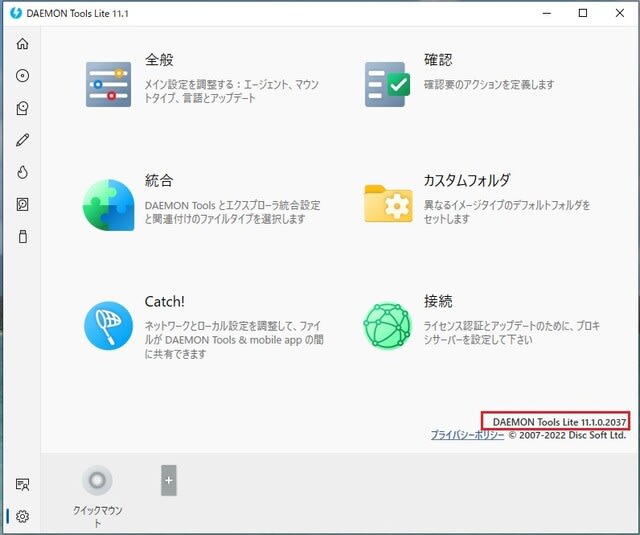
Task: Click the Settings gear in sidebar
Action: click(x=22, y=516)
